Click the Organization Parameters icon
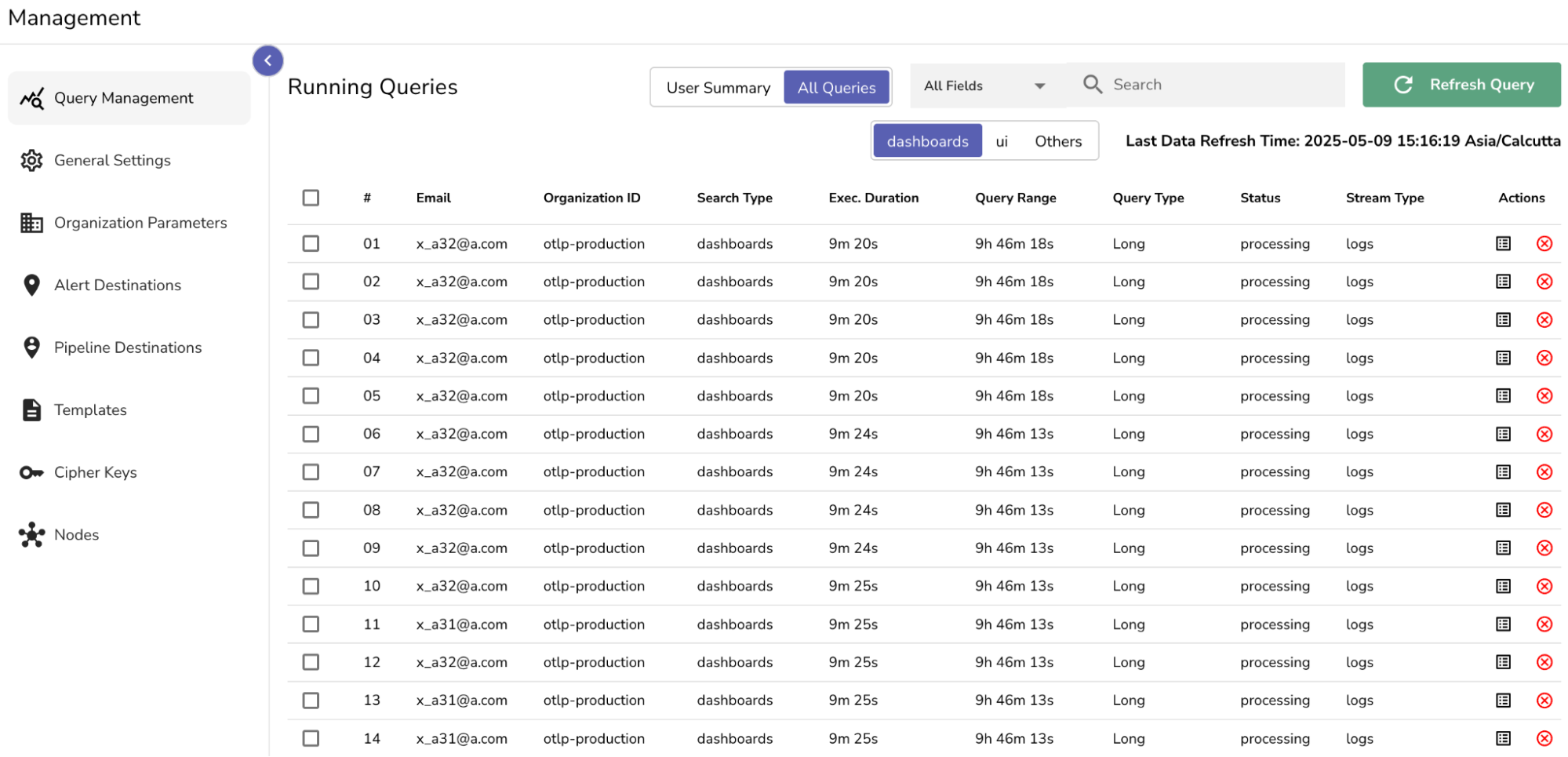 pyautogui.click(x=31, y=223)
